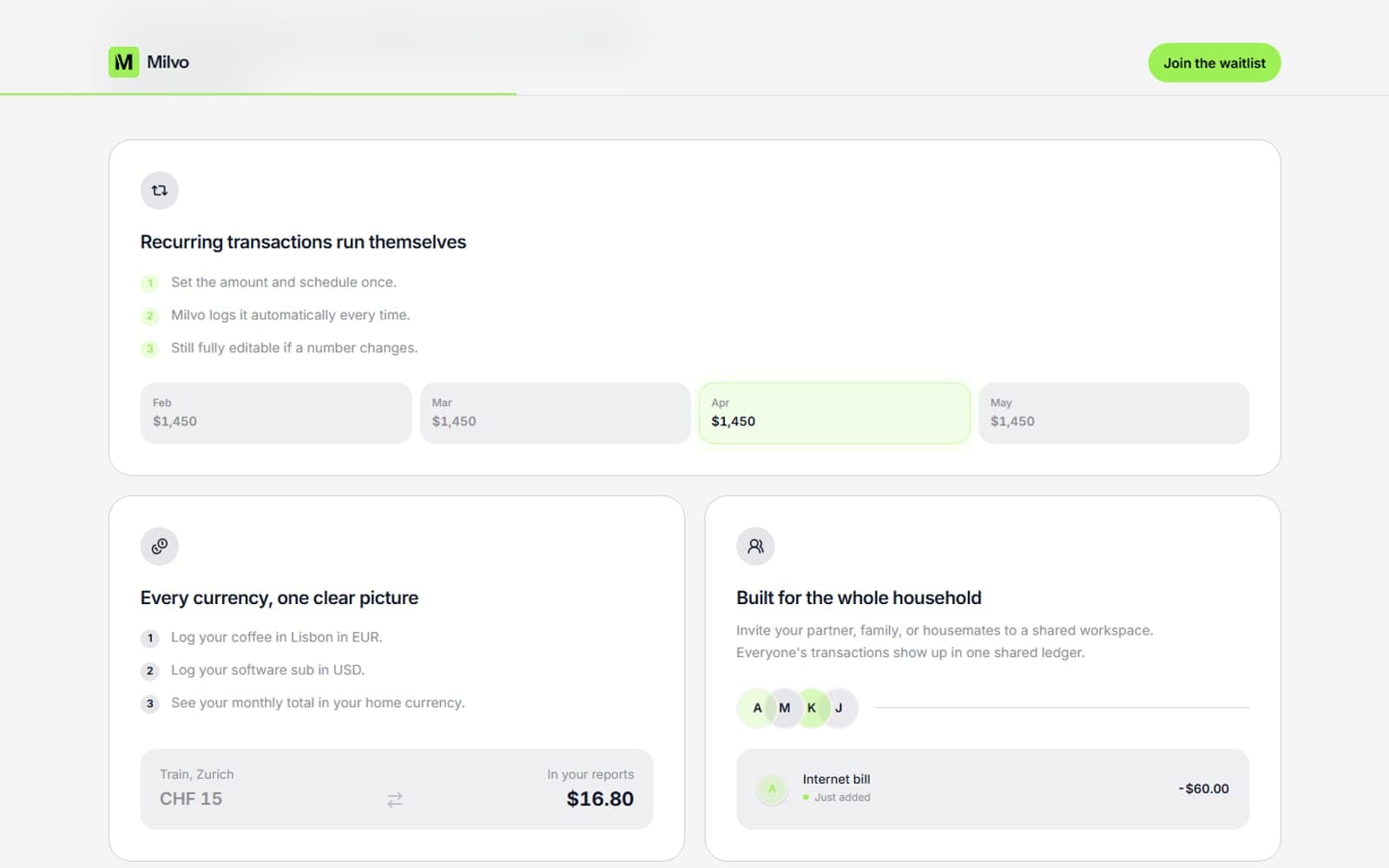Screen dimensions: 1389x868
Task: Click the A avatar on Internet bill row
Action: coord(772,789)
